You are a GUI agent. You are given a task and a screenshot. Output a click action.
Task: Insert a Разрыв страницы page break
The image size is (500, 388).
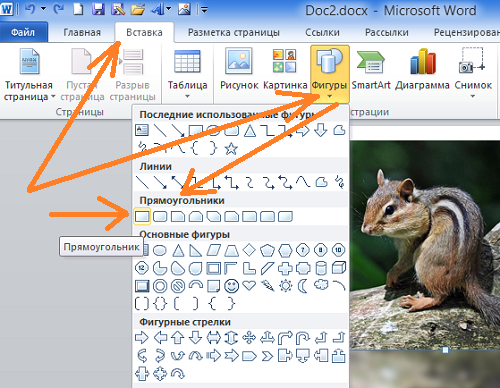click(132, 75)
